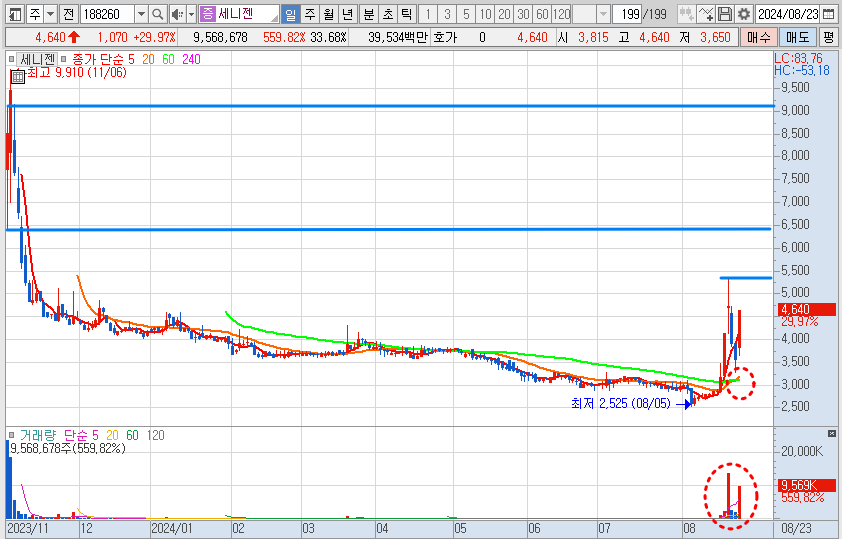Click the volume figure 9,568,678
Image resolution: width=842 pixels, height=539 pixels.
coord(220,37)
